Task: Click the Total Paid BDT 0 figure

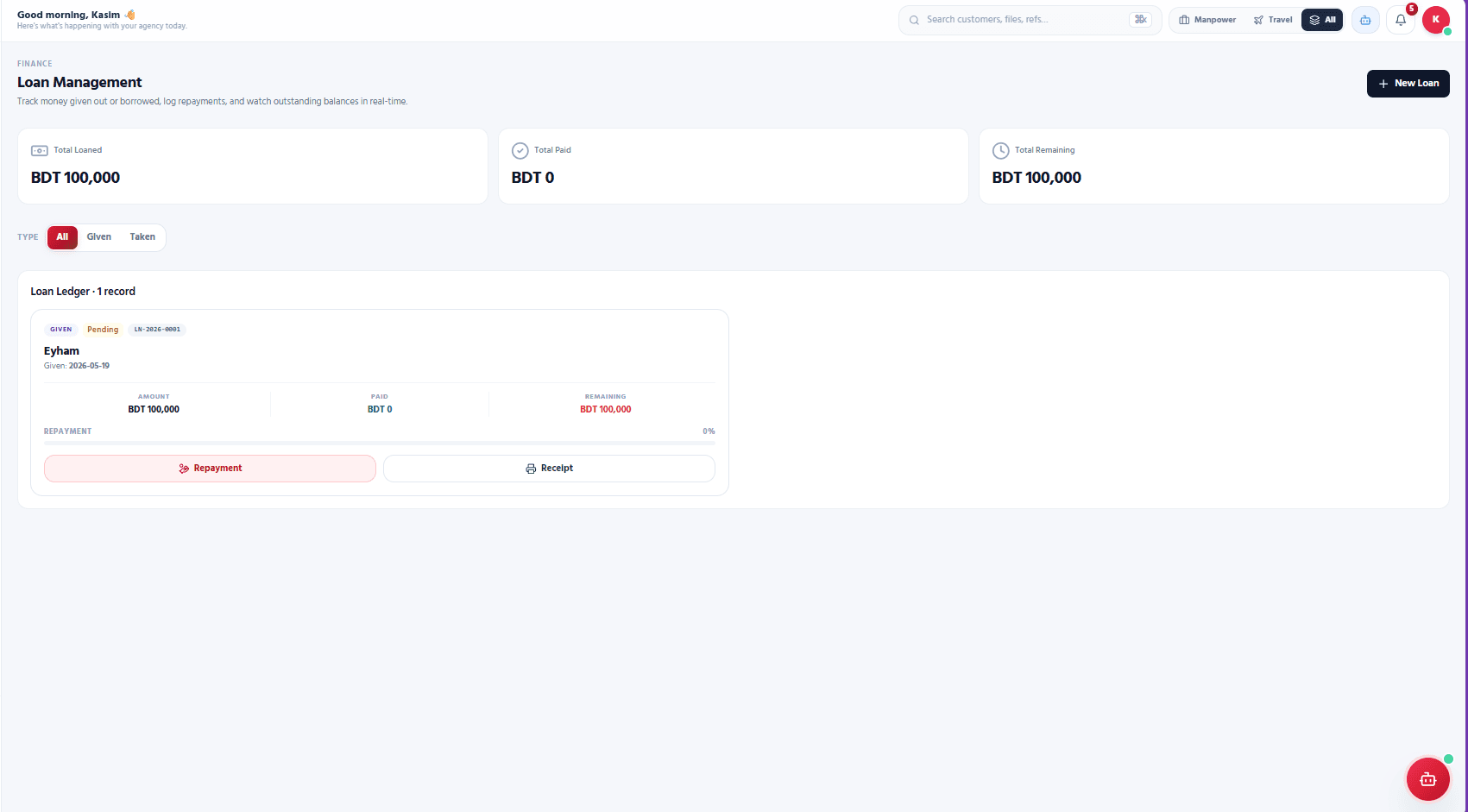Action: (x=532, y=178)
